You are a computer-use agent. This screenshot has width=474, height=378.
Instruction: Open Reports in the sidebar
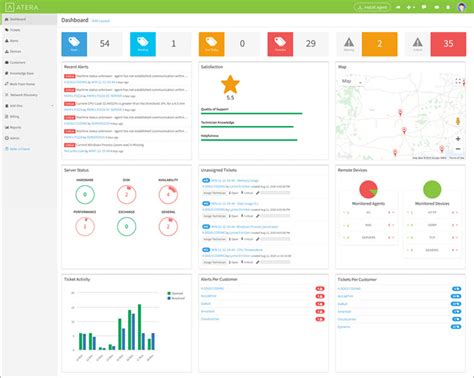pyautogui.click(x=15, y=127)
